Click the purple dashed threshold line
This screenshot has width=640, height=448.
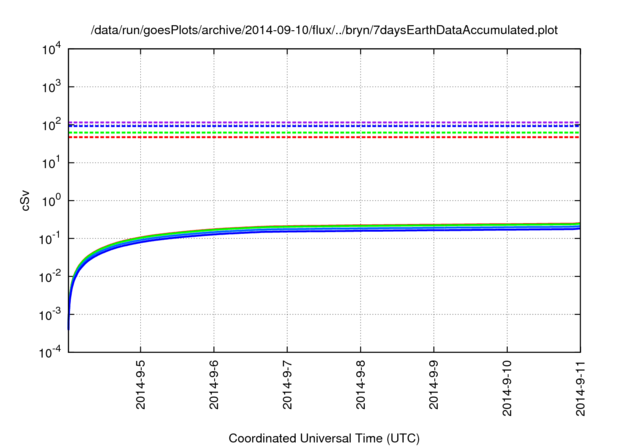pyautogui.click(x=324, y=122)
